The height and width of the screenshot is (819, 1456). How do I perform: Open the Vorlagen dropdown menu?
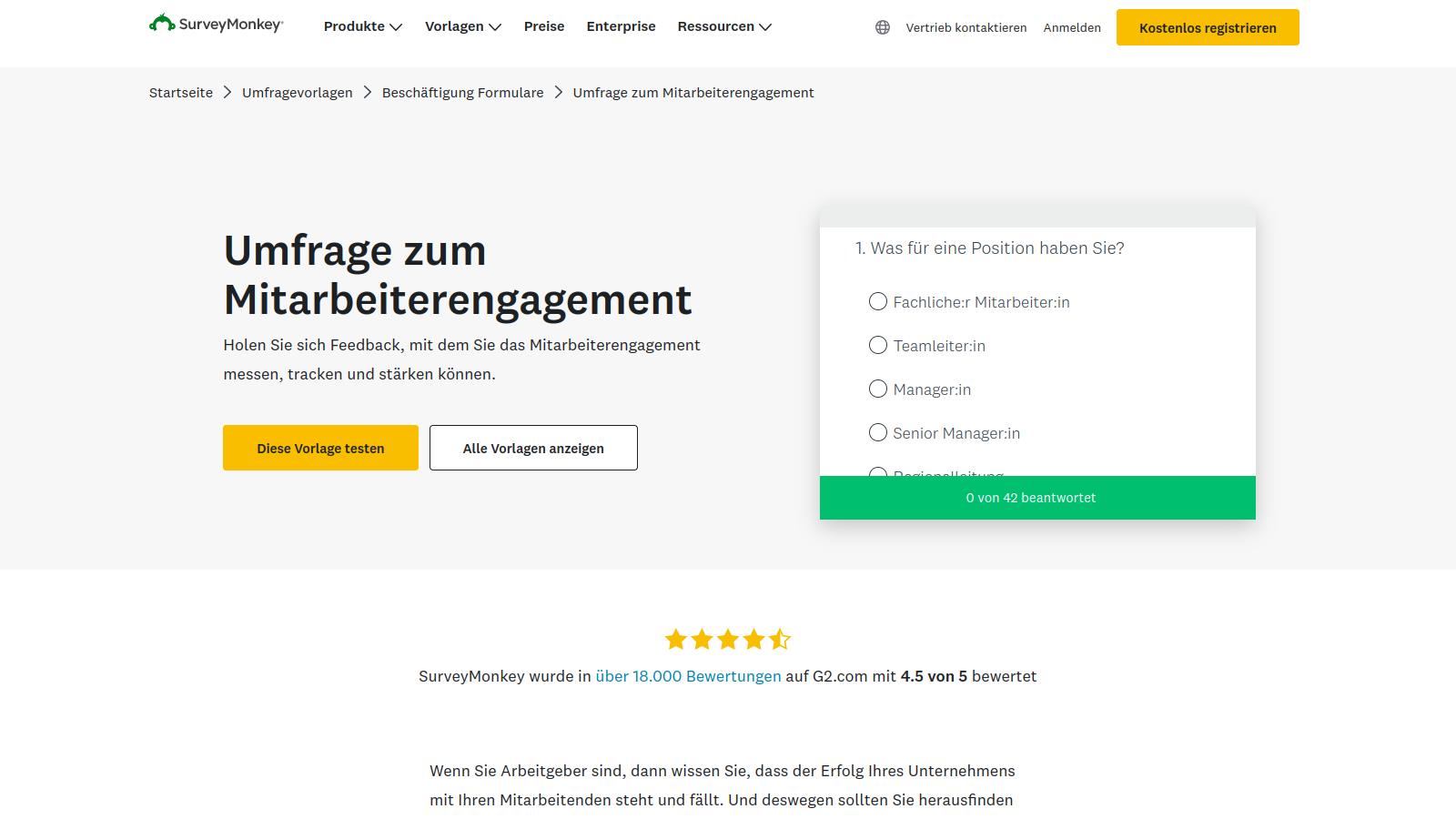[462, 26]
